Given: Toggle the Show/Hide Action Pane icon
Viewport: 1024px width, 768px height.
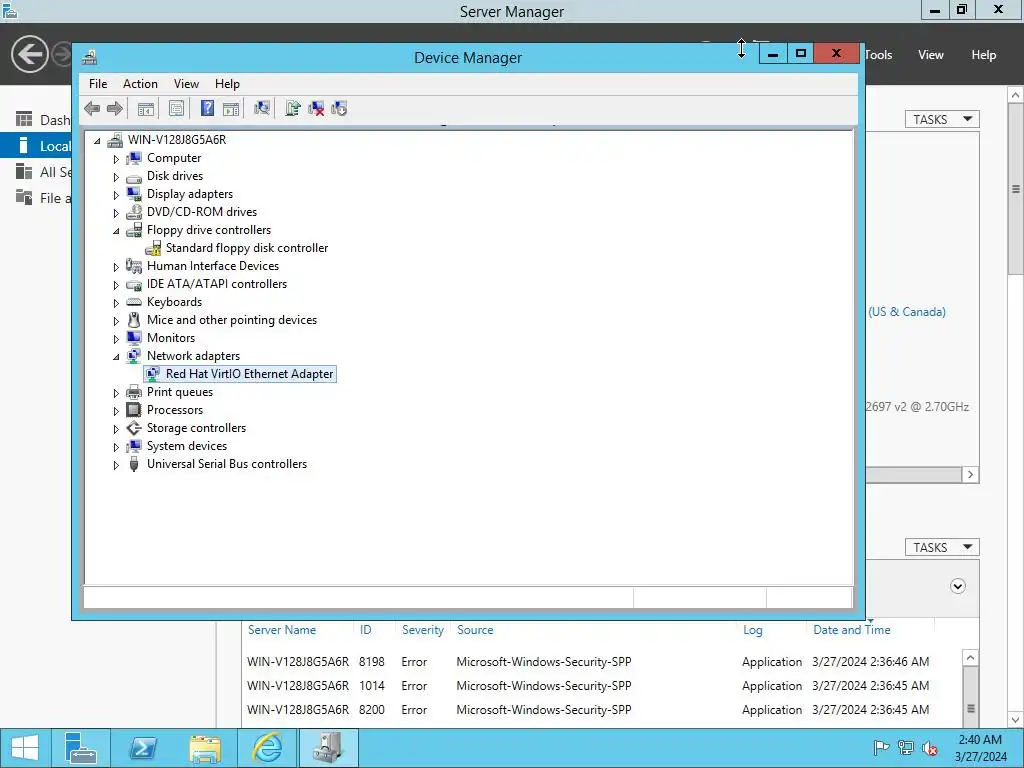Looking at the screenshot, I should pyautogui.click(x=231, y=108).
